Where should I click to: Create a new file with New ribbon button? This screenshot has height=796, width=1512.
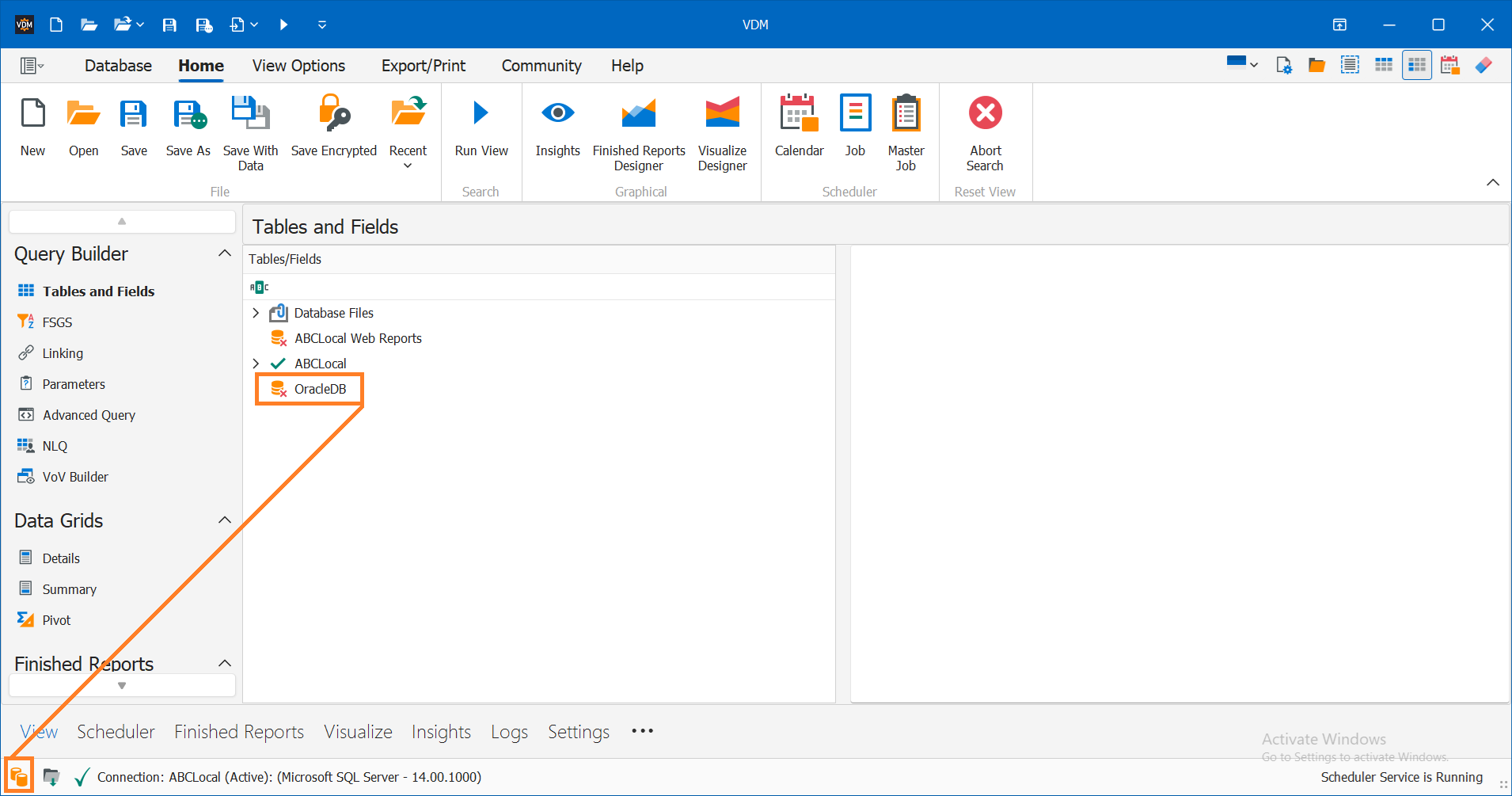click(32, 127)
